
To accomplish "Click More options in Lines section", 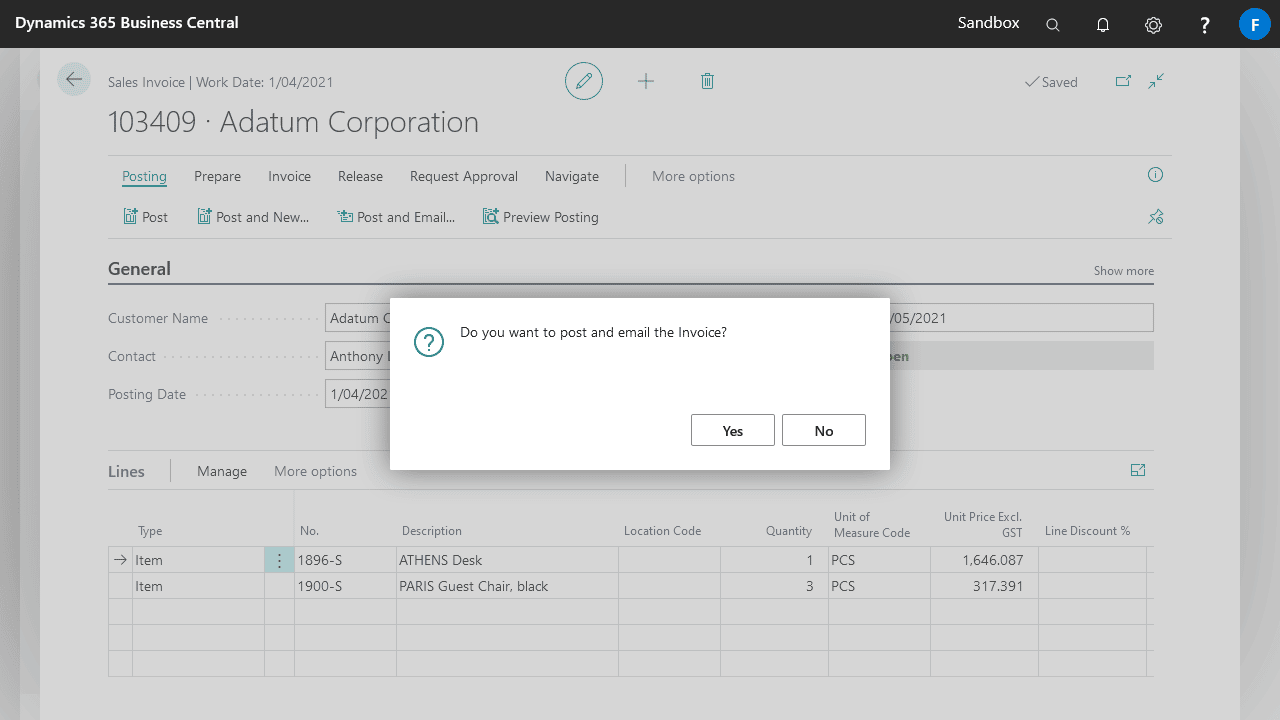I will [x=315, y=471].
